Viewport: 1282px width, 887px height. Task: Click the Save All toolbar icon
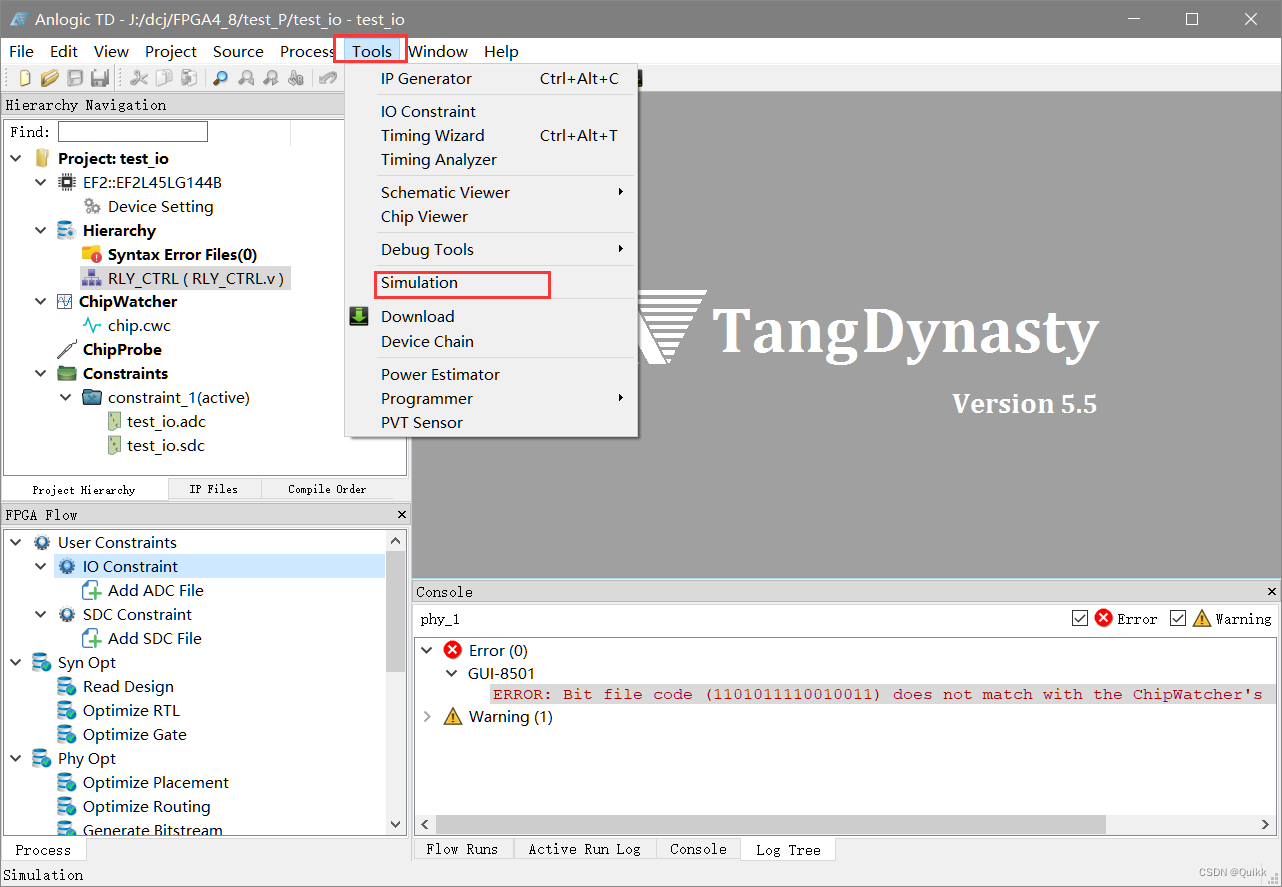click(100, 78)
